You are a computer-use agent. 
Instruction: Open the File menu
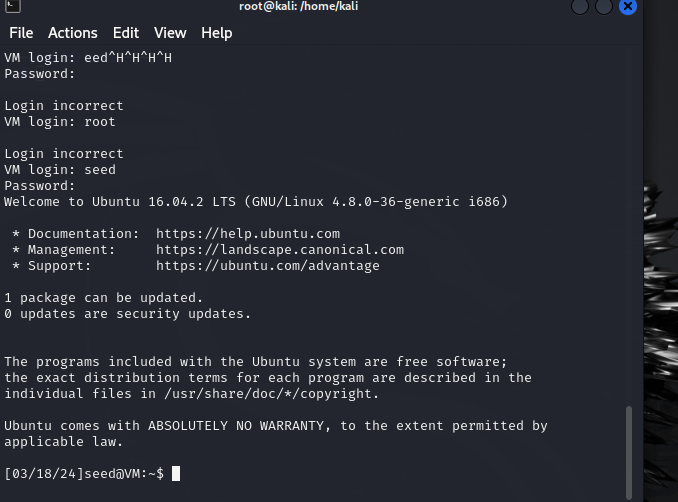21,33
